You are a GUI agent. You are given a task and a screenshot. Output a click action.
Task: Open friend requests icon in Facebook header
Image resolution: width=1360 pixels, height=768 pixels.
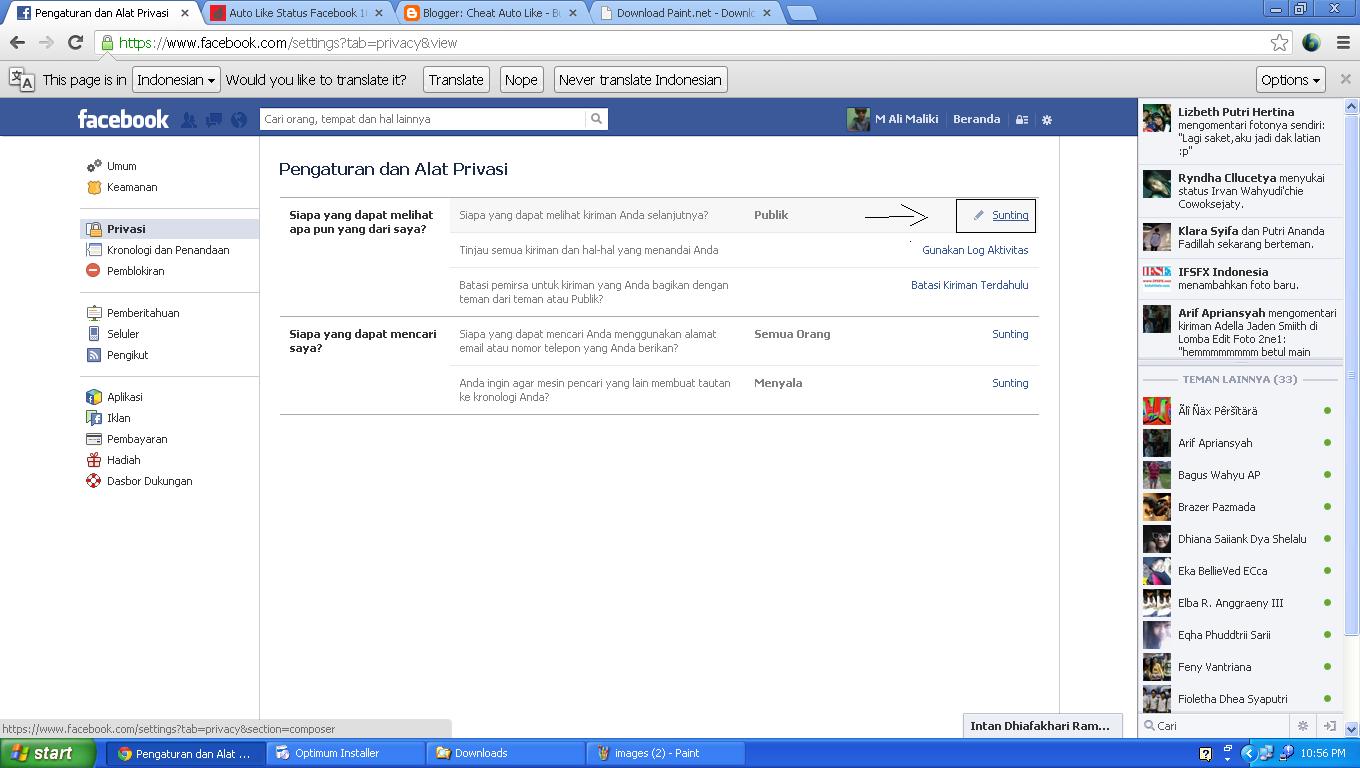click(x=189, y=120)
